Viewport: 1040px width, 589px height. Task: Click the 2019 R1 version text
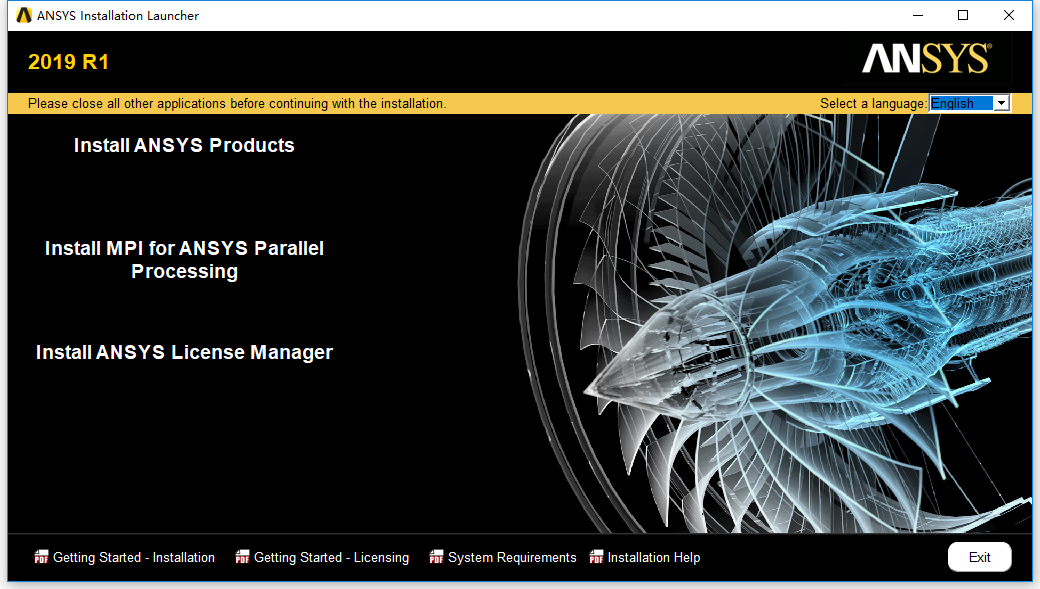click(x=68, y=62)
